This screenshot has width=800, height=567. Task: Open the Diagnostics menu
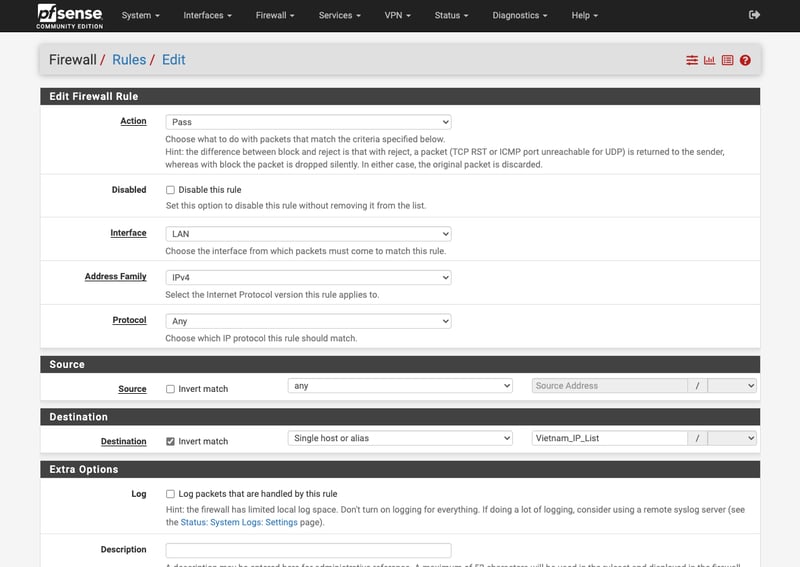click(520, 15)
